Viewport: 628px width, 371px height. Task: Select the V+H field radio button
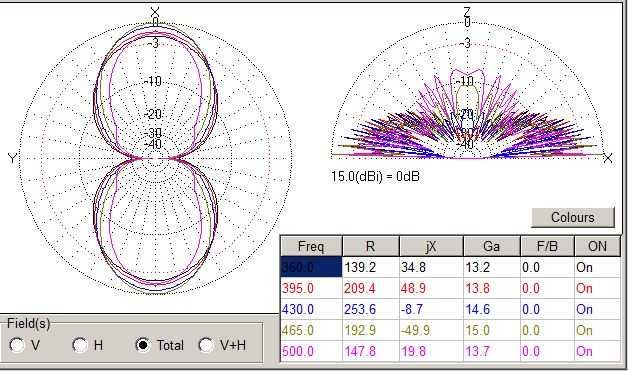click(206, 345)
